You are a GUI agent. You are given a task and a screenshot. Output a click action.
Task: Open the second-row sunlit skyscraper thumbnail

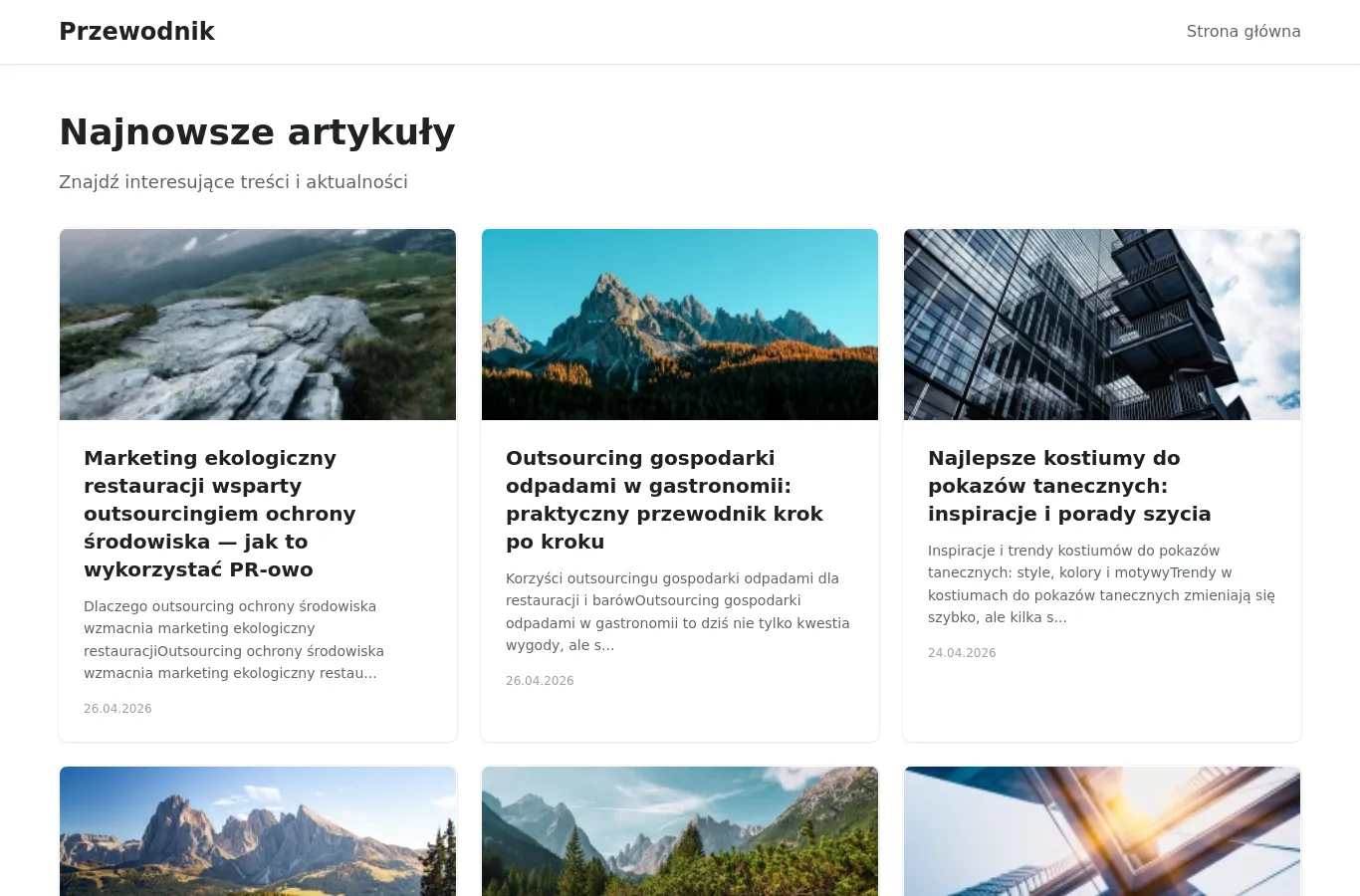(x=1102, y=831)
